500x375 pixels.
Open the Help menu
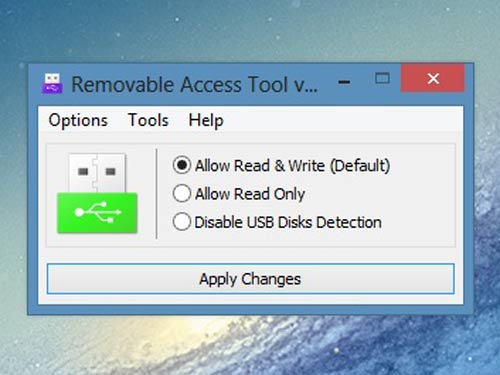(x=206, y=120)
